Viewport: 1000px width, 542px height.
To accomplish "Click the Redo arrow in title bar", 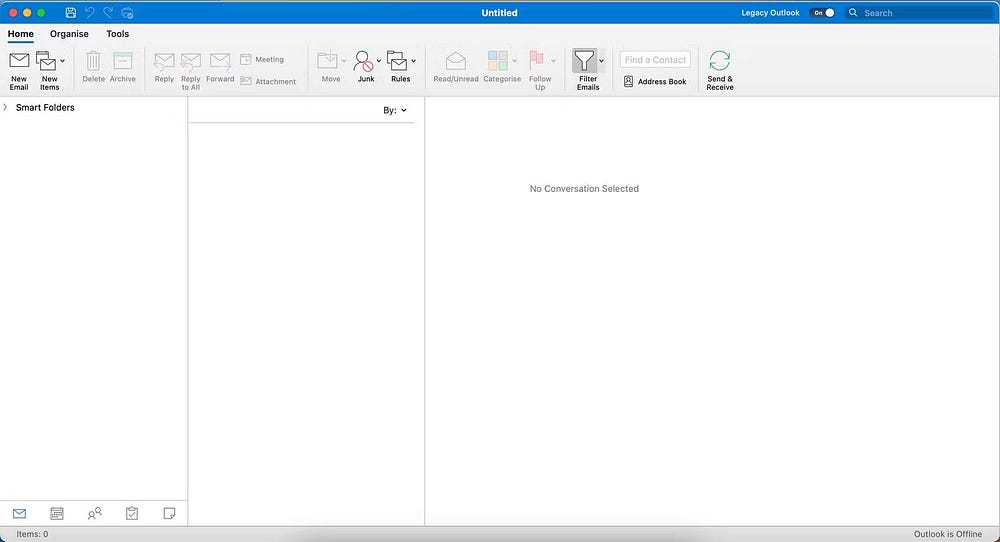I will click(x=108, y=13).
